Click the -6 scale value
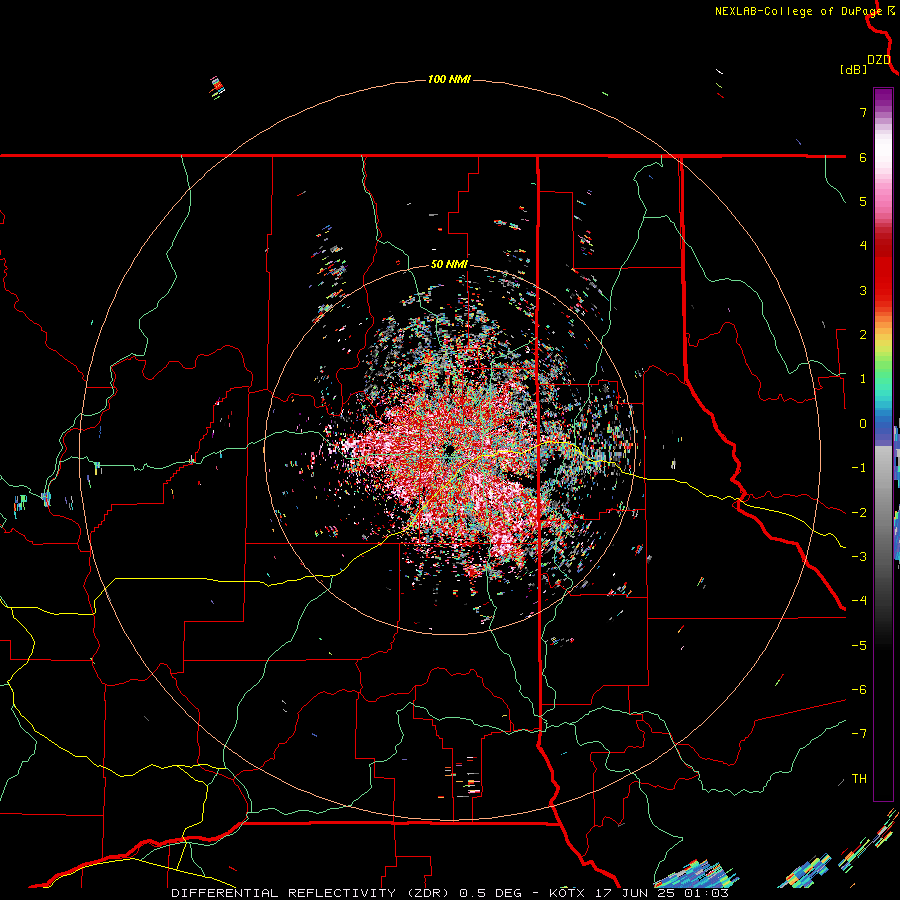The width and height of the screenshot is (900, 900). (x=859, y=689)
